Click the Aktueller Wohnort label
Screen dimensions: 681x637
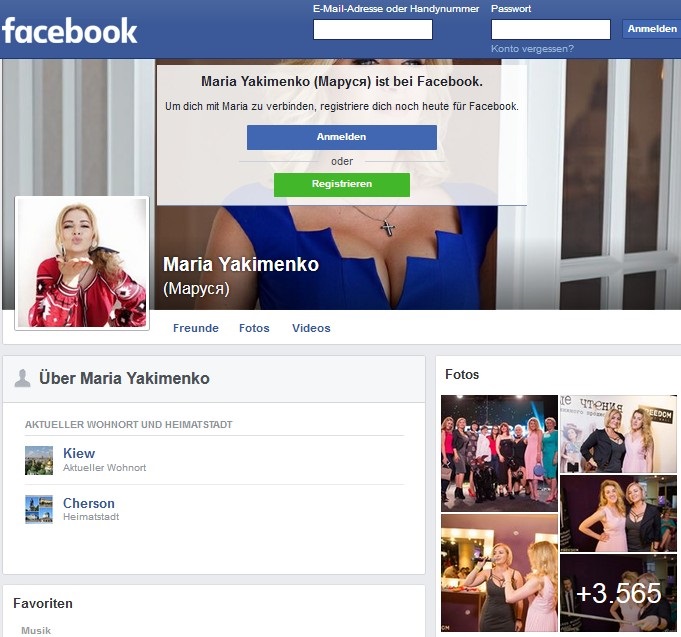coord(104,468)
